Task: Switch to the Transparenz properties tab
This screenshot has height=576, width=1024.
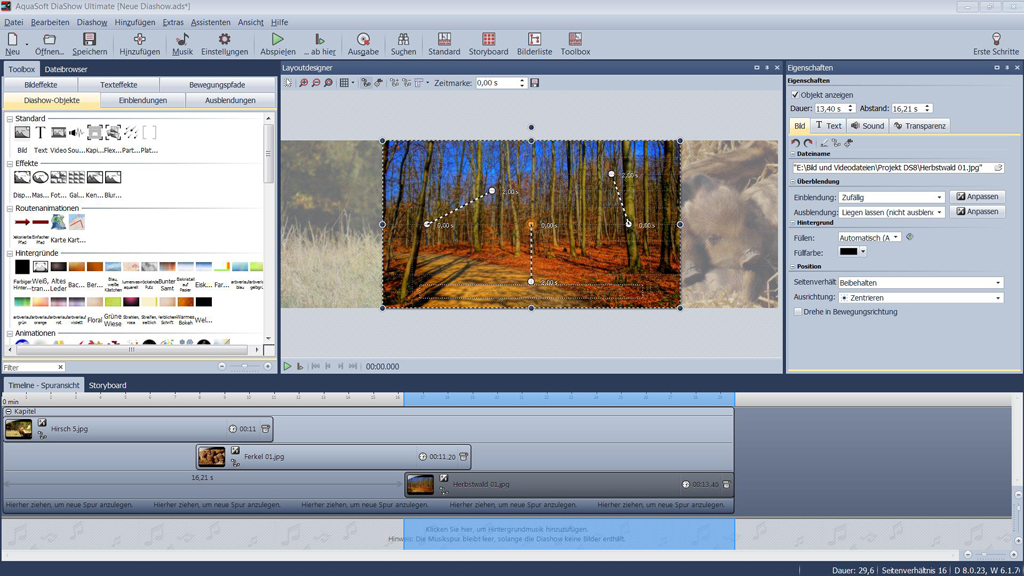Action: coord(919,126)
